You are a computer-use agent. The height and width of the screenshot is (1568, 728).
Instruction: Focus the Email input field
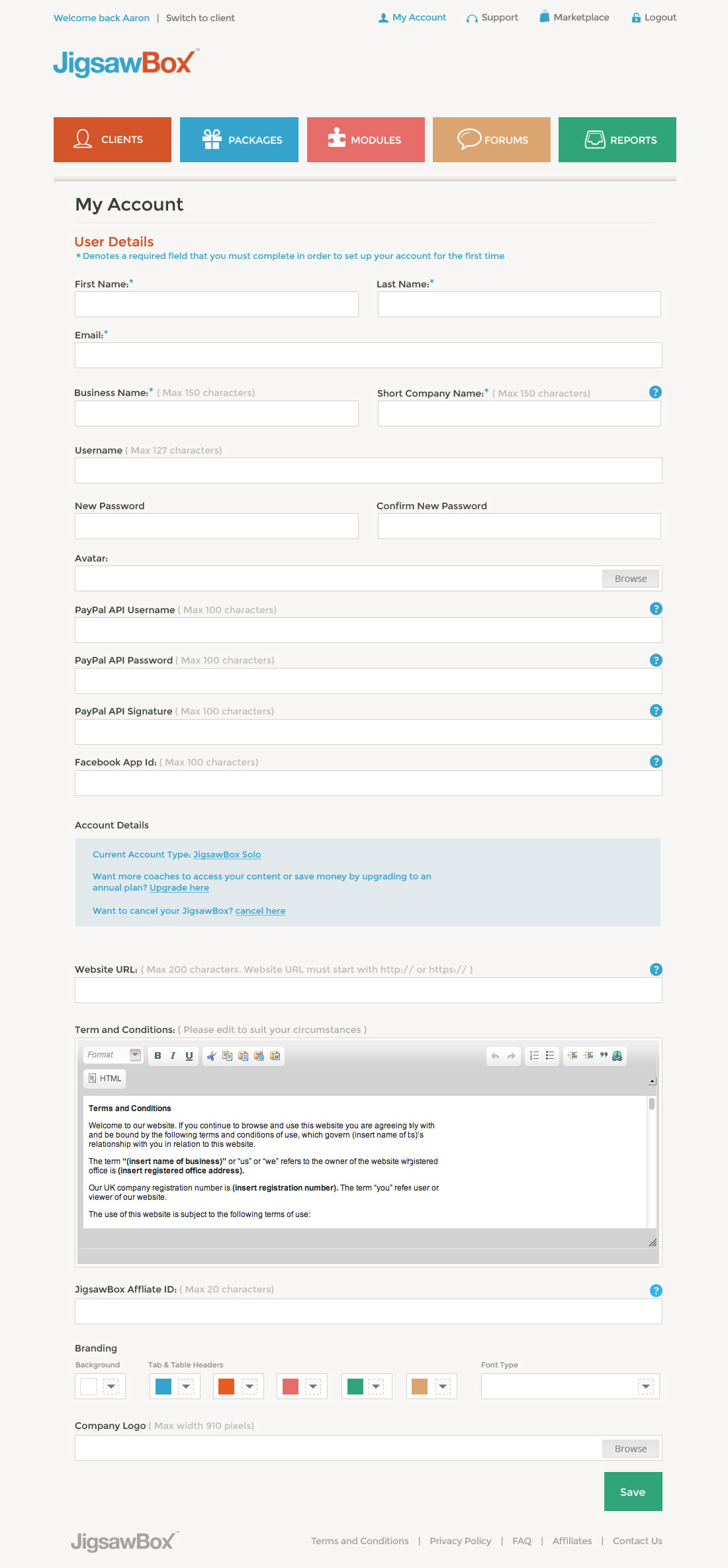pyautogui.click(x=369, y=356)
